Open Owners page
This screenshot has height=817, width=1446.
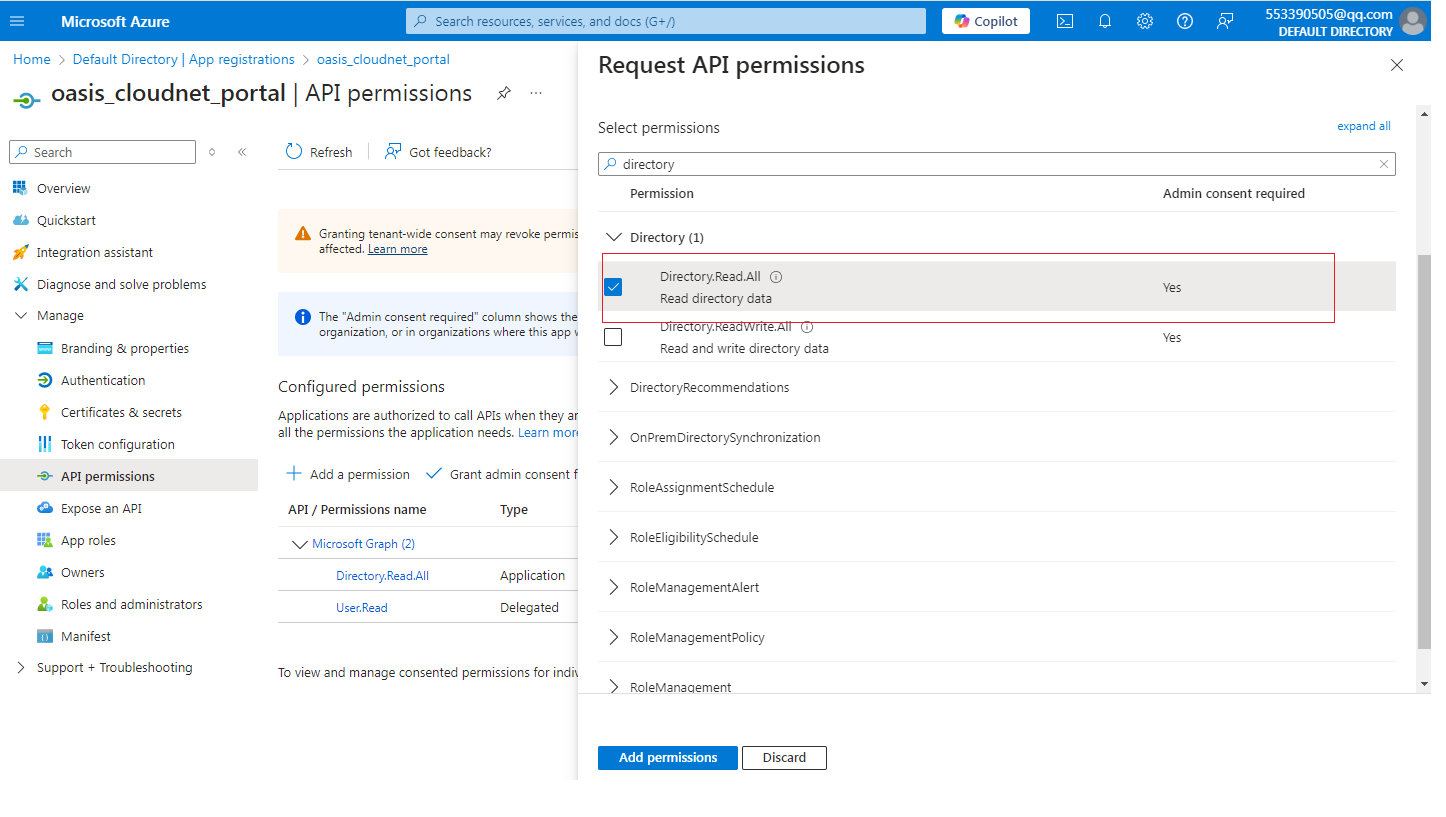coord(82,572)
